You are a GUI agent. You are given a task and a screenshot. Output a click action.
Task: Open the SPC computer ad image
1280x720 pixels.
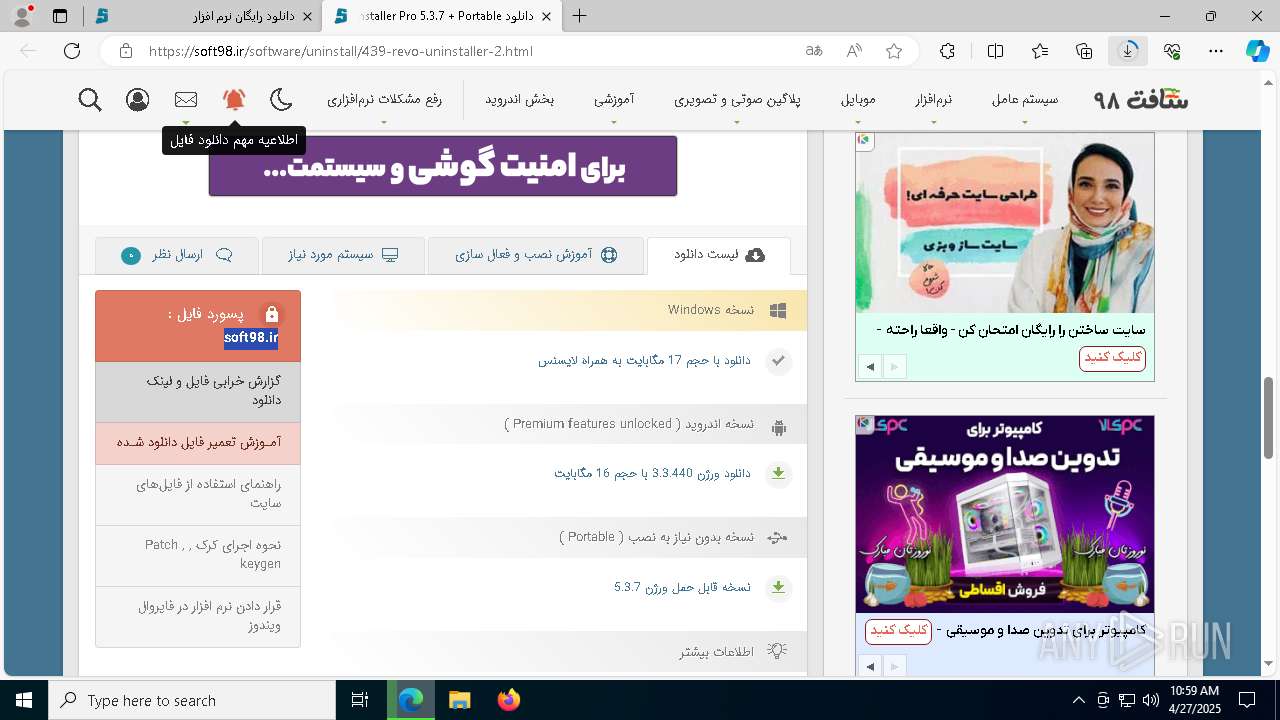1005,514
